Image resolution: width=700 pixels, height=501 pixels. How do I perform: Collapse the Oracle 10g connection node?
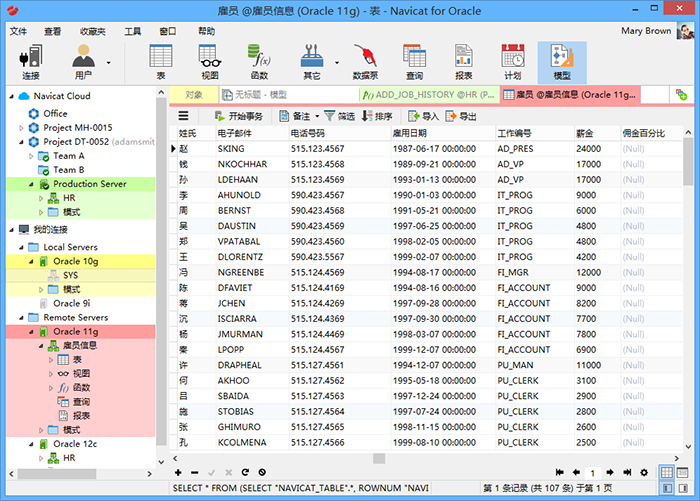(x=31, y=261)
